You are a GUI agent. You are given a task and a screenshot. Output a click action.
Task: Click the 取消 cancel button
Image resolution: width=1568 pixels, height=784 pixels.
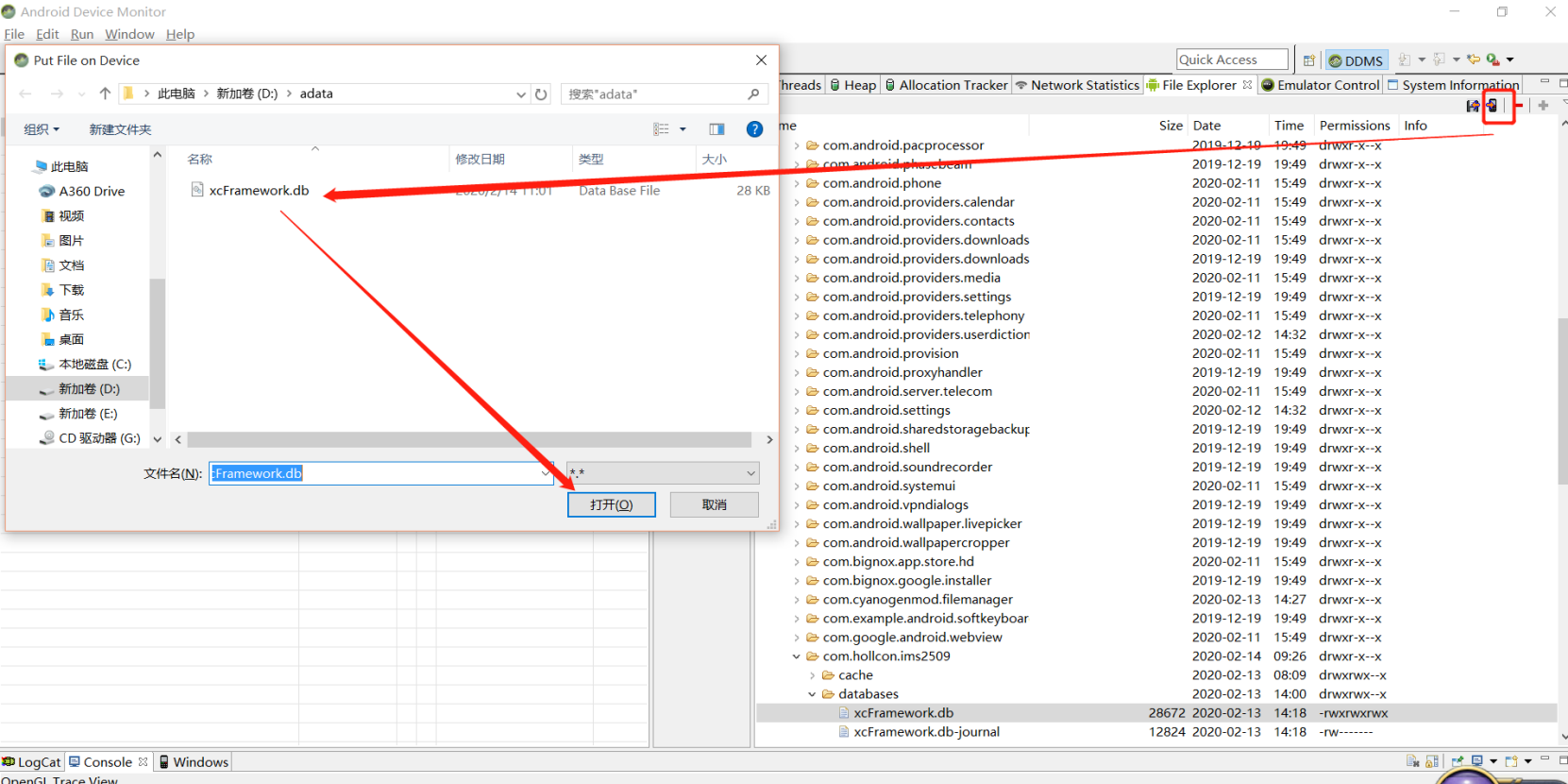(715, 504)
